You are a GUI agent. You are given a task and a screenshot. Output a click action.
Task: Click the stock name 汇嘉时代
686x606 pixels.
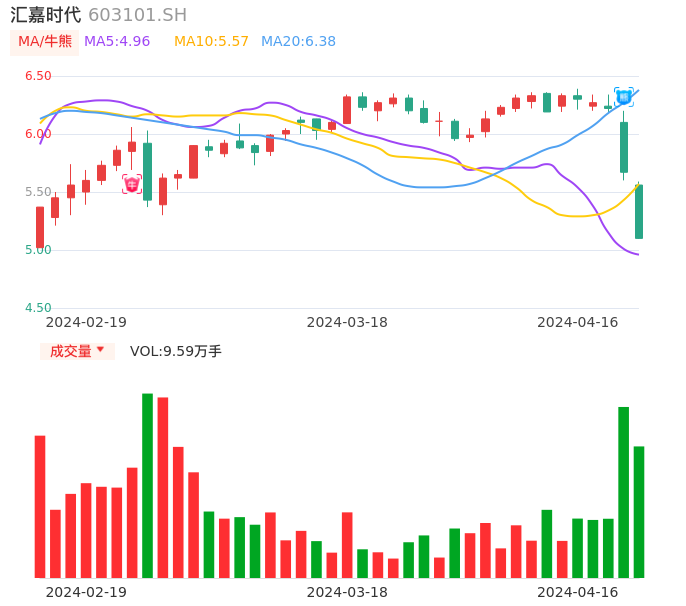coord(46,15)
